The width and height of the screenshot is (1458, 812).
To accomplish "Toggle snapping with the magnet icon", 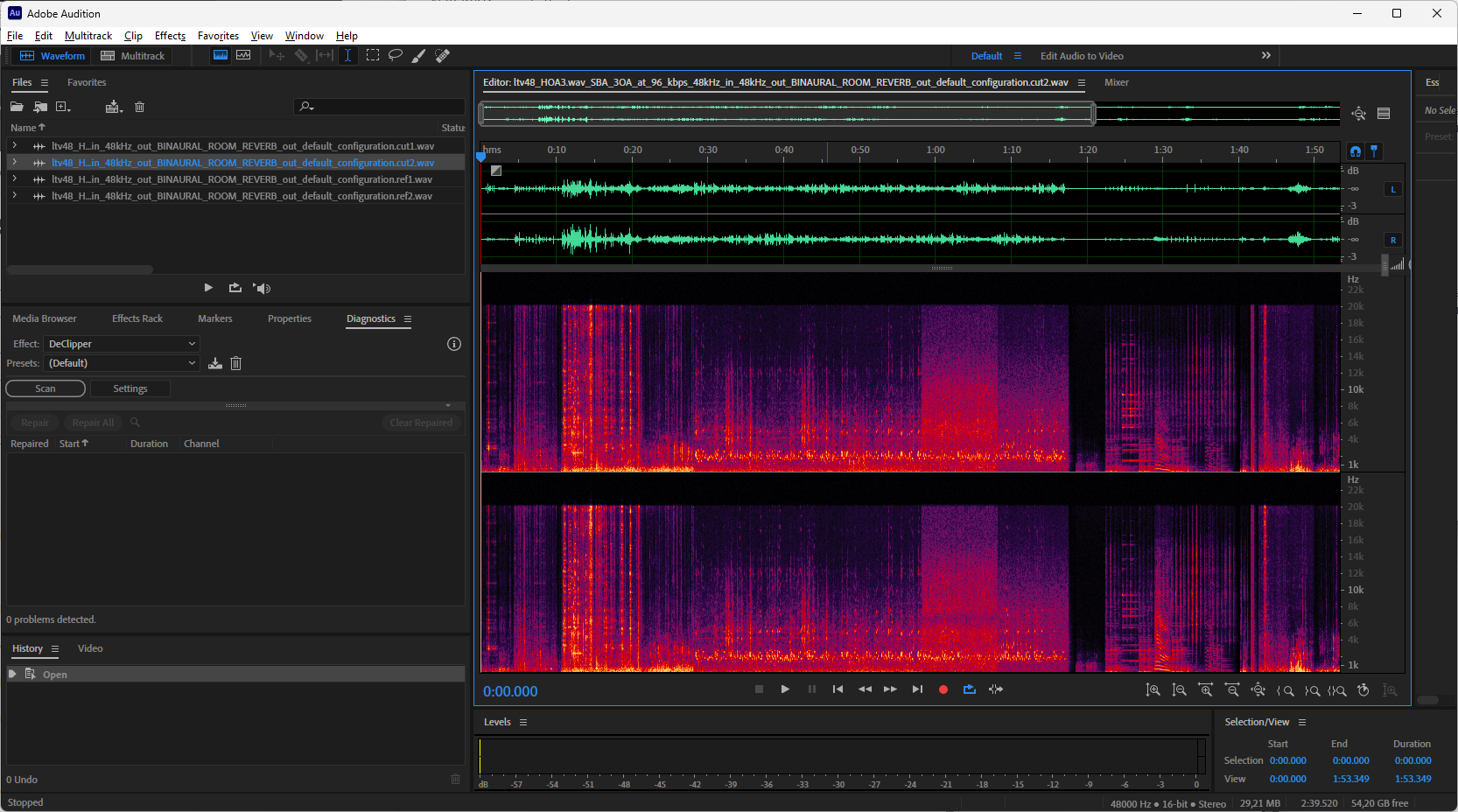I will (1356, 151).
